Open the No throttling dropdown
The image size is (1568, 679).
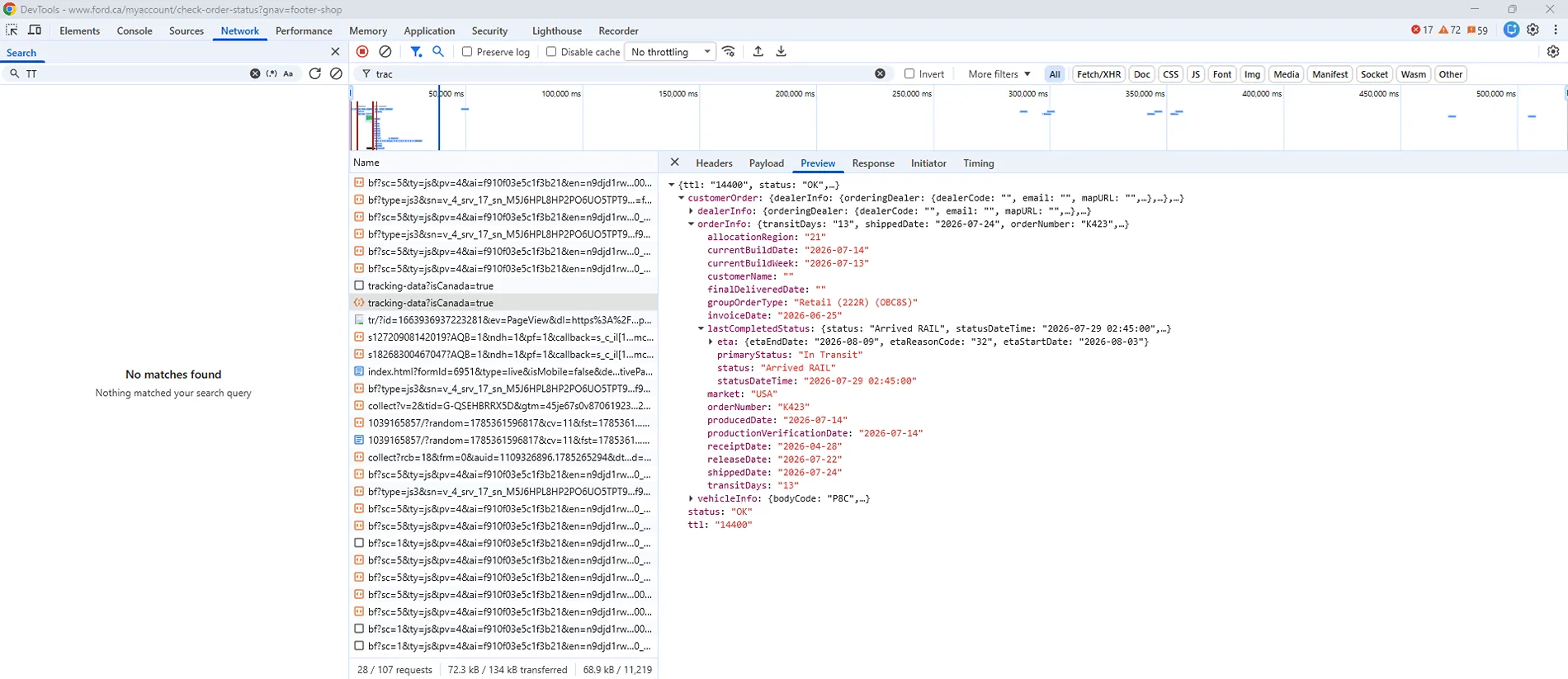(x=670, y=51)
